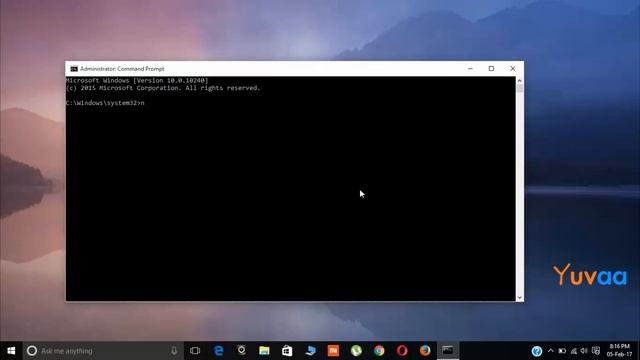Screen dimensions: 640x360
Task: Click the blue help icon in the tray
Action: click(x=537, y=351)
